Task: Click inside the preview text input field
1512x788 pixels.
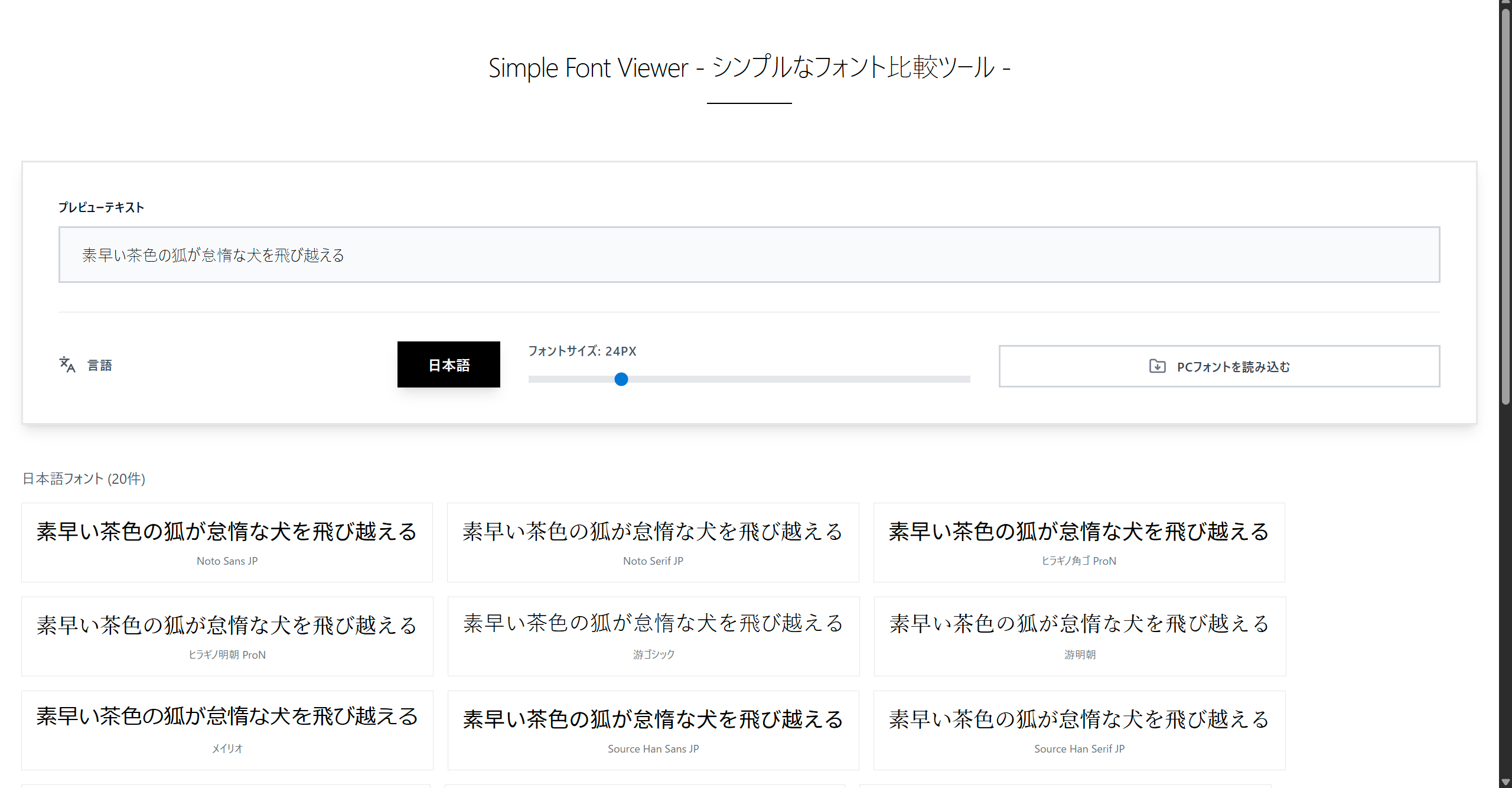Action: pyautogui.click(x=749, y=255)
